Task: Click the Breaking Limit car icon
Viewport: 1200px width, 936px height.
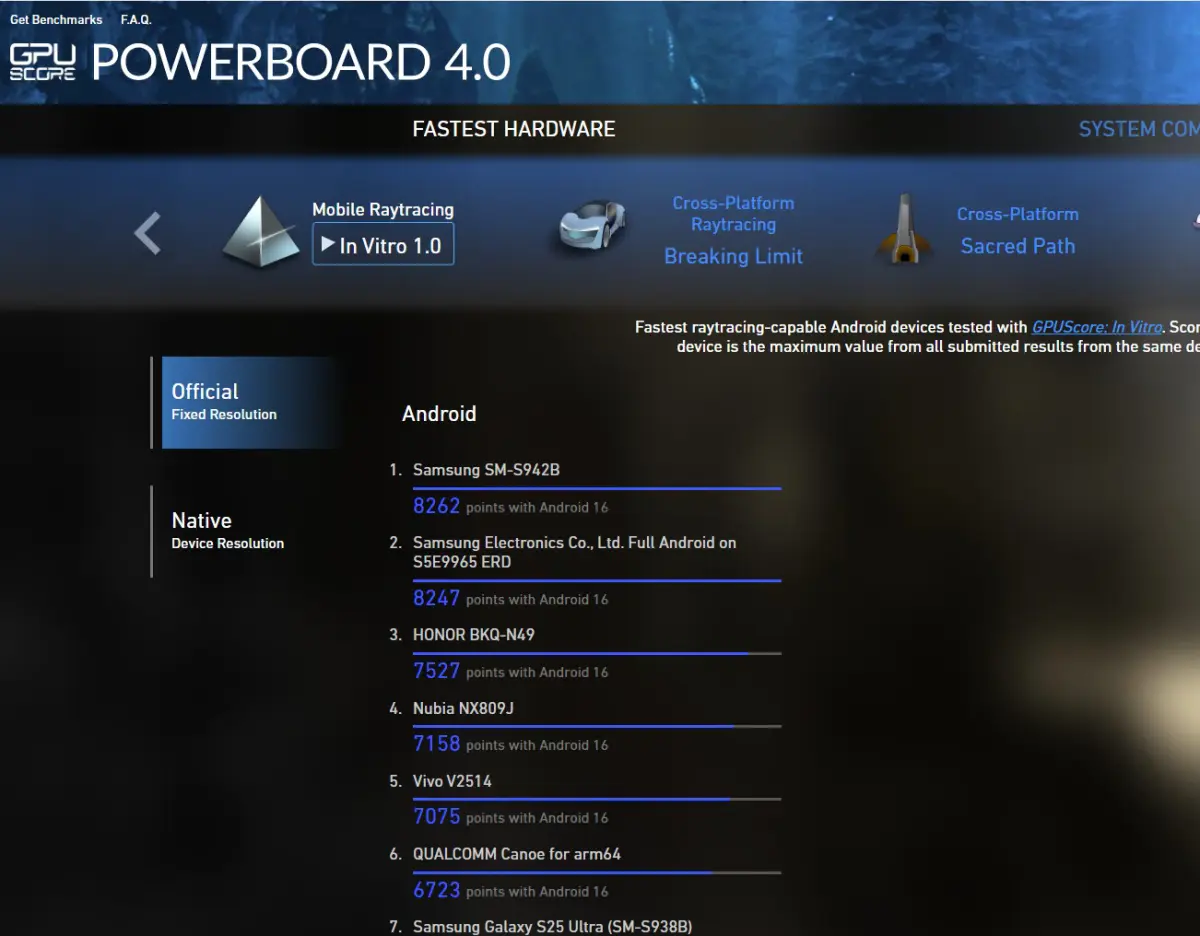Action: (x=592, y=229)
